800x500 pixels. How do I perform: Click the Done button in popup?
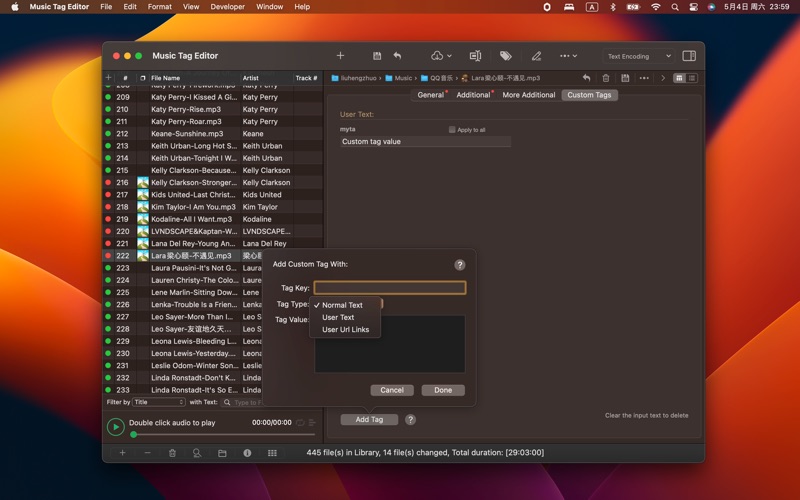(x=443, y=390)
